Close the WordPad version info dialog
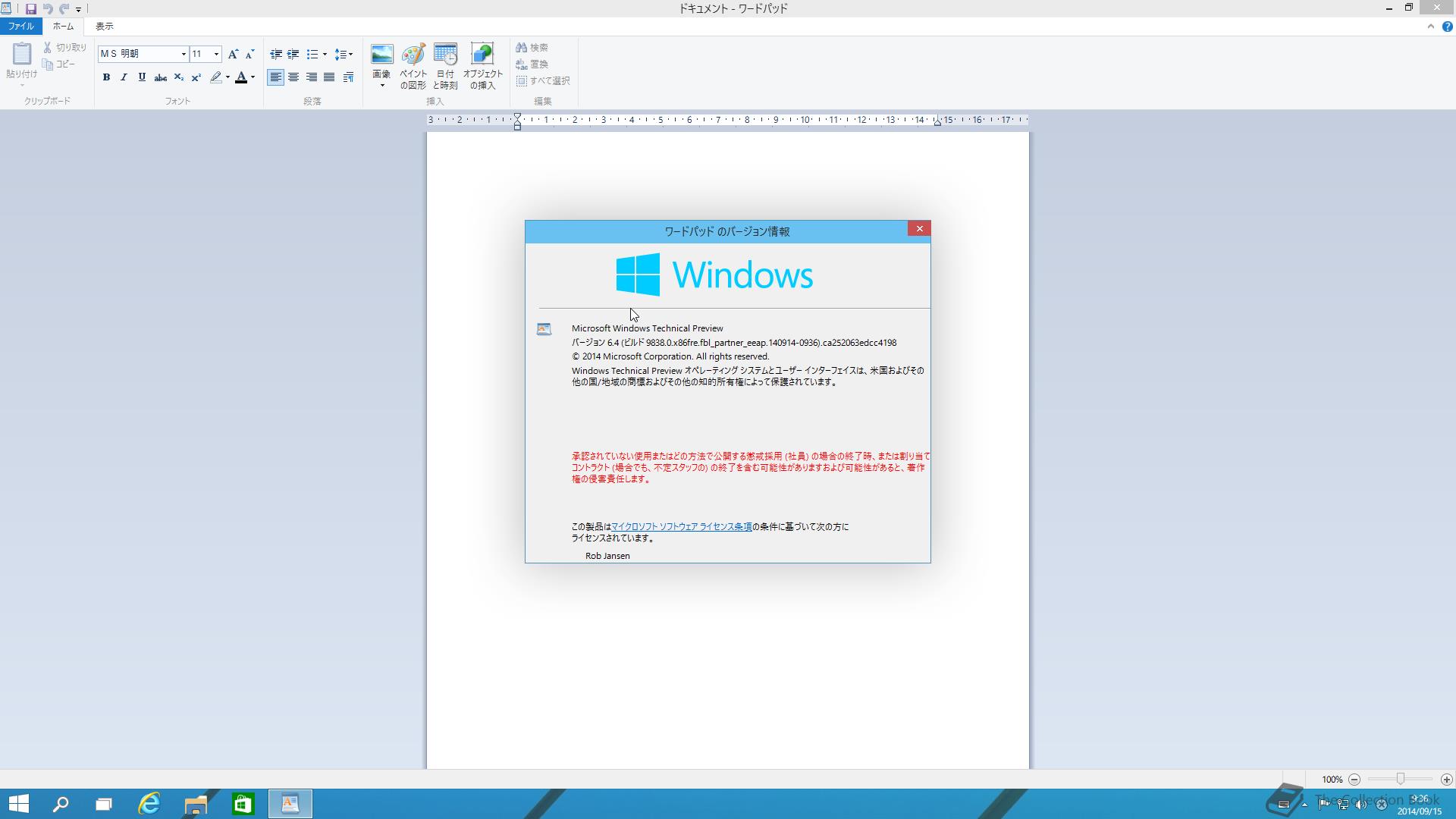This screenshot has height=819, width=1456. (919, 229)
